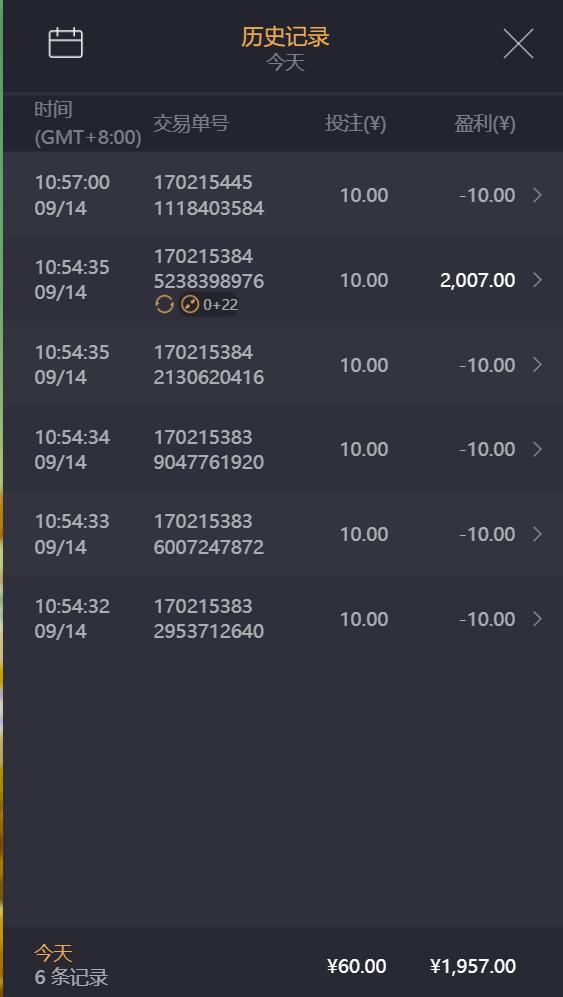563x997 pixels.
Task: Open details chevron for transaction 2130620416
Action: pos(538,364)
